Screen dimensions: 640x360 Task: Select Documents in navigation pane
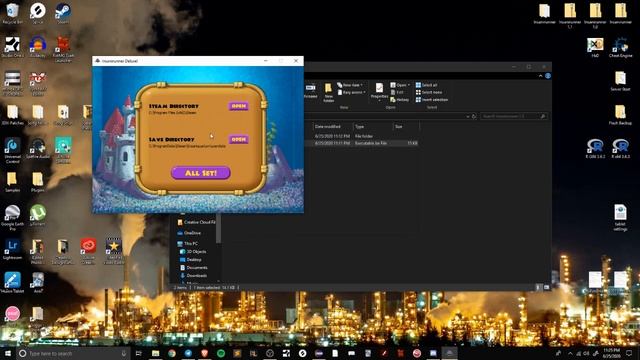click(193, 268)
